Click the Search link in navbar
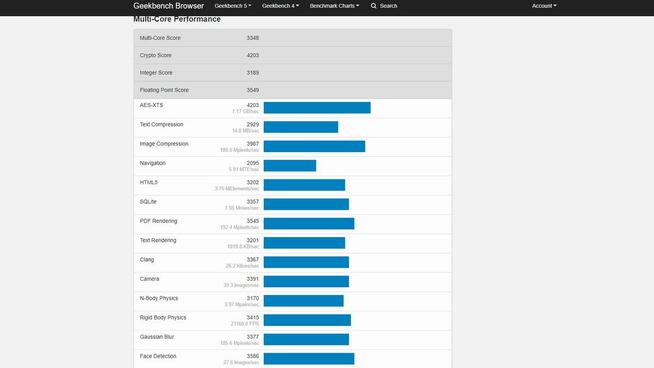The image size is (654, 368). click(x=384, y=6)
